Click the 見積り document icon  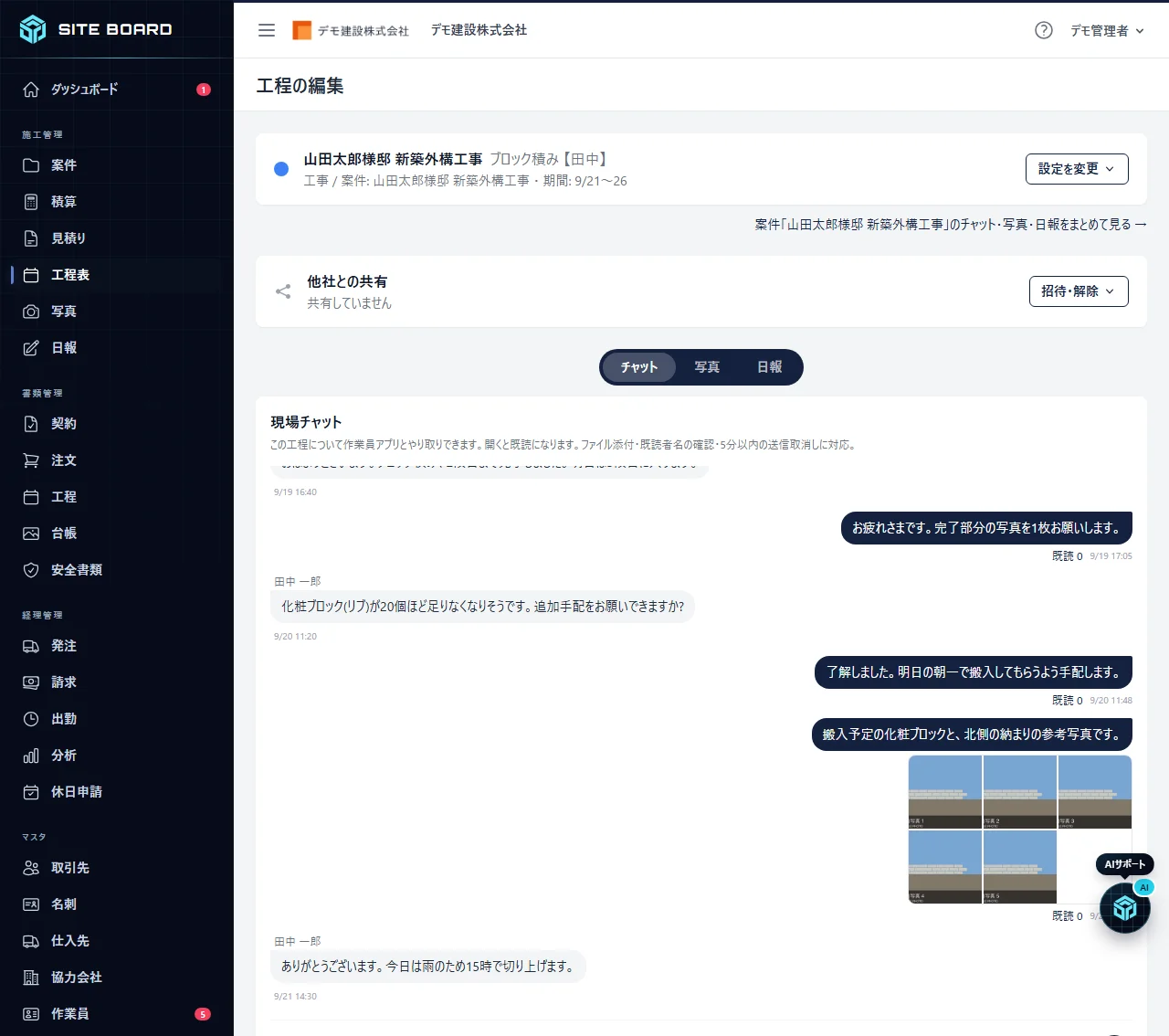pyautogui.click(x=31, y=238)
